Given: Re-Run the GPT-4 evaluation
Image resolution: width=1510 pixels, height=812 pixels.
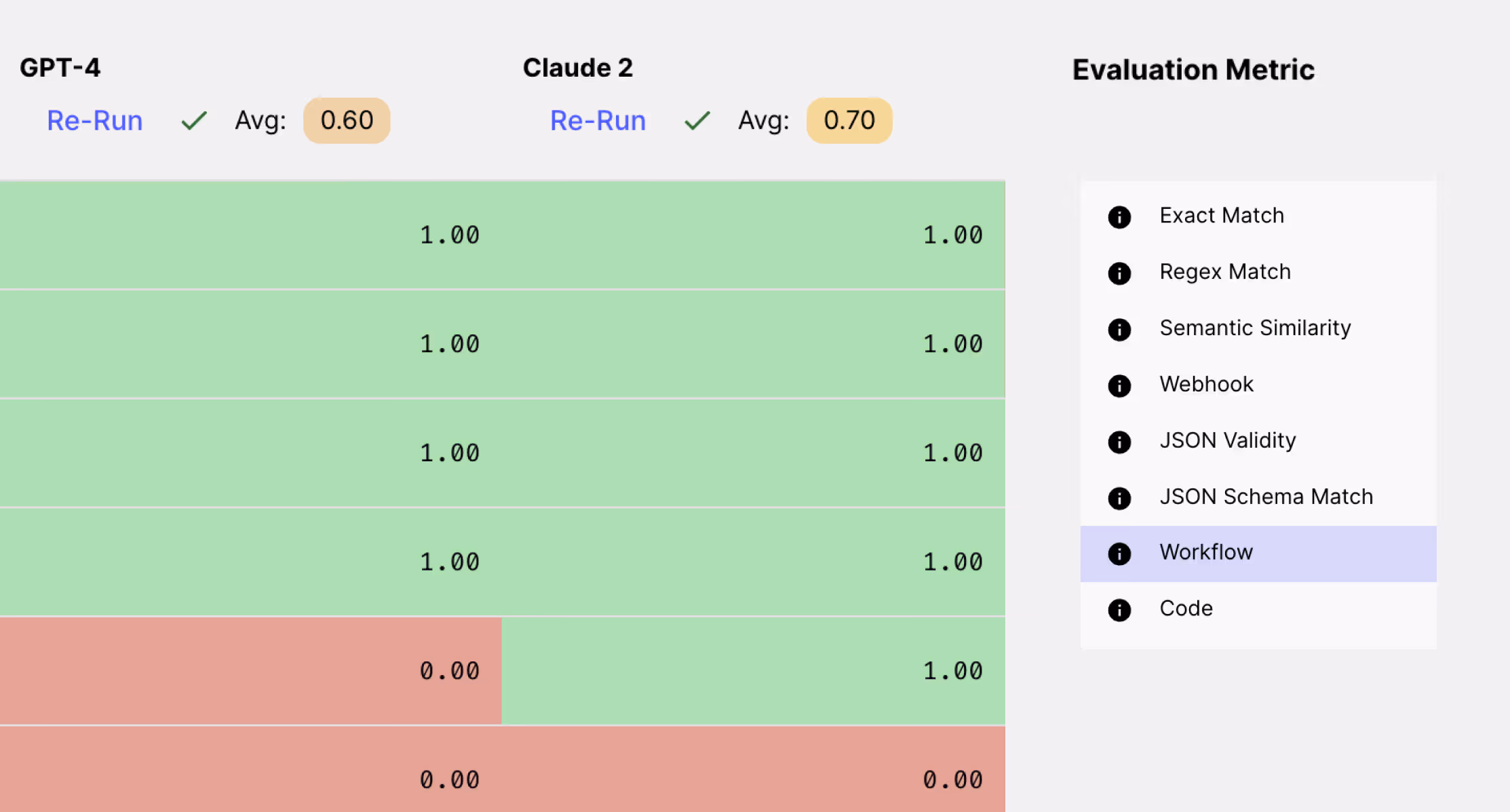Looking at the screenshot, I should point(95,121).
